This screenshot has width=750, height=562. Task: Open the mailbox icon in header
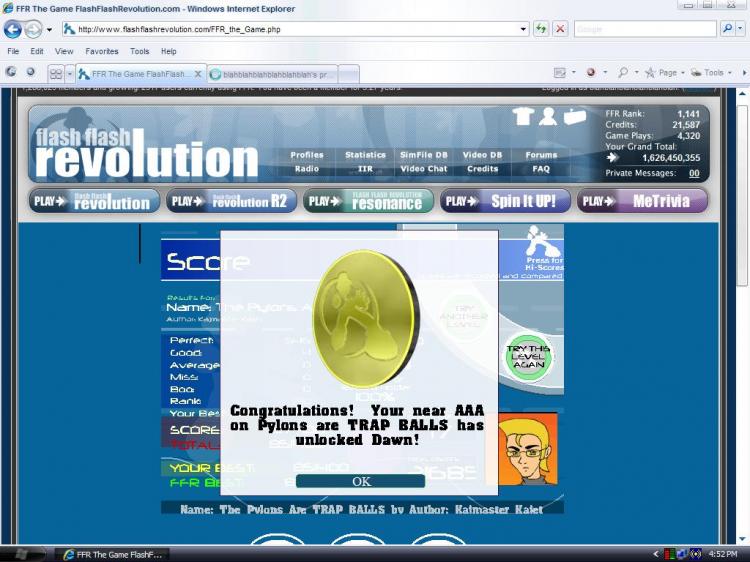pyautogui.click(x=575, y=117)
